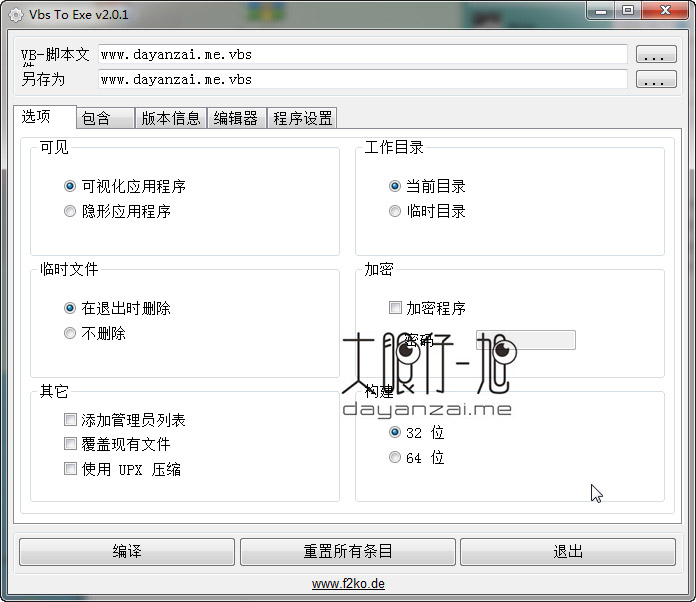This screenshot has width=696, height=602.
Task: Select the 可视化应用程序 radio button
Action: [70, 186]
